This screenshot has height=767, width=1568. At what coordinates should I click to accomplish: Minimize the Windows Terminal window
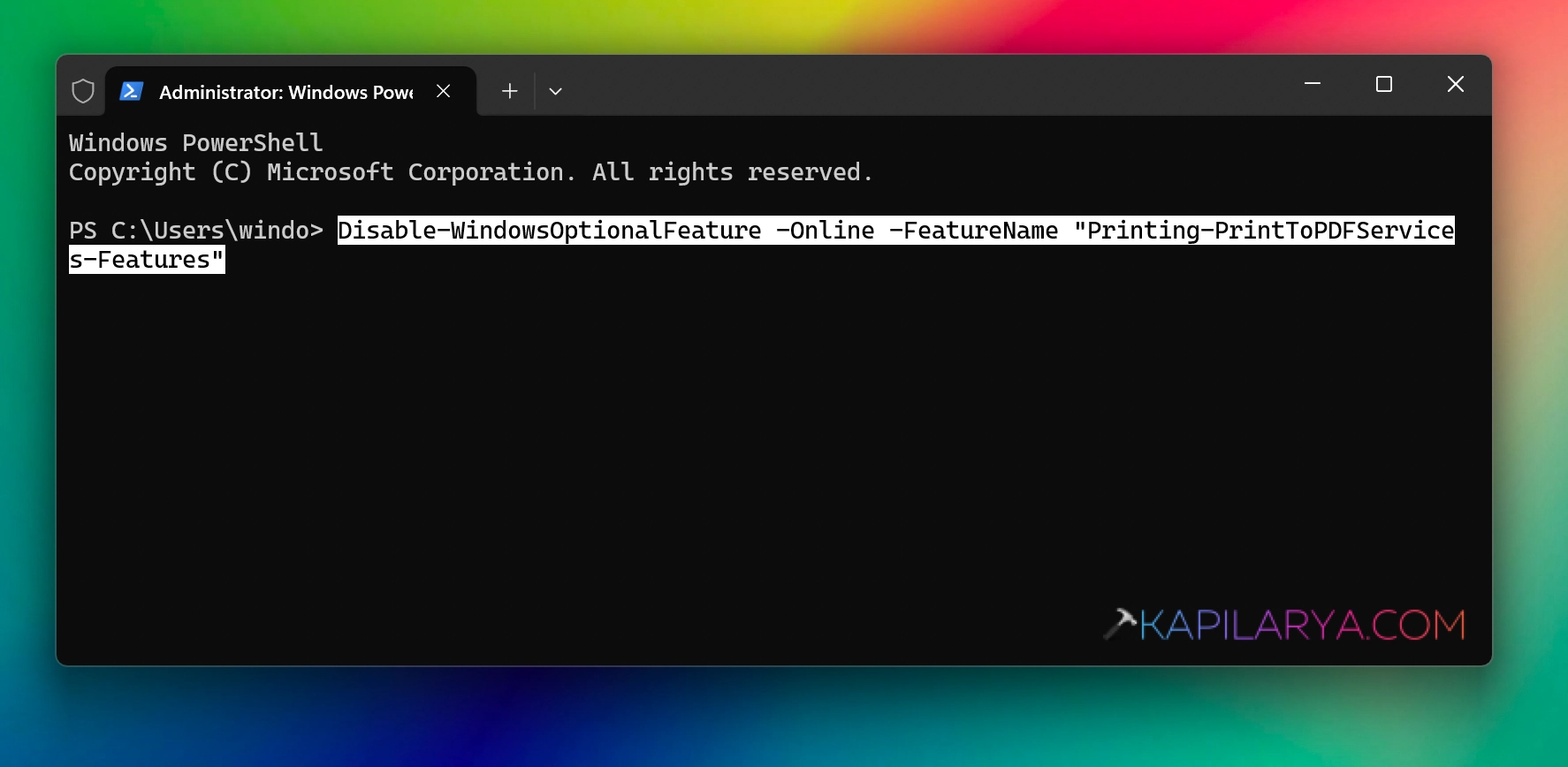[x=1313, y=84]
